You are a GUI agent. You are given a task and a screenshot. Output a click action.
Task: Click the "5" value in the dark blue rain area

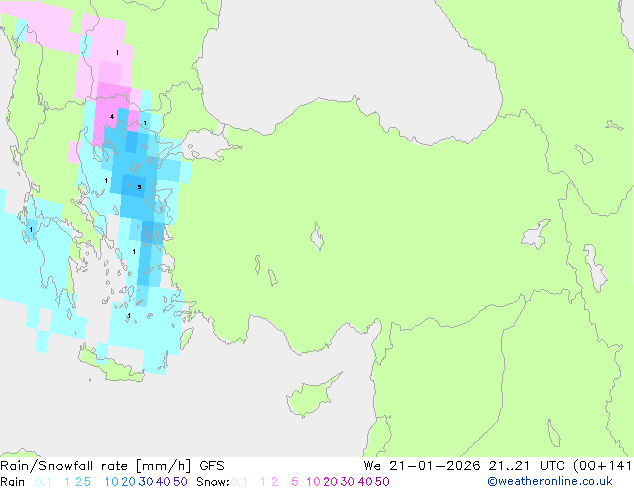tap(139, 187)
